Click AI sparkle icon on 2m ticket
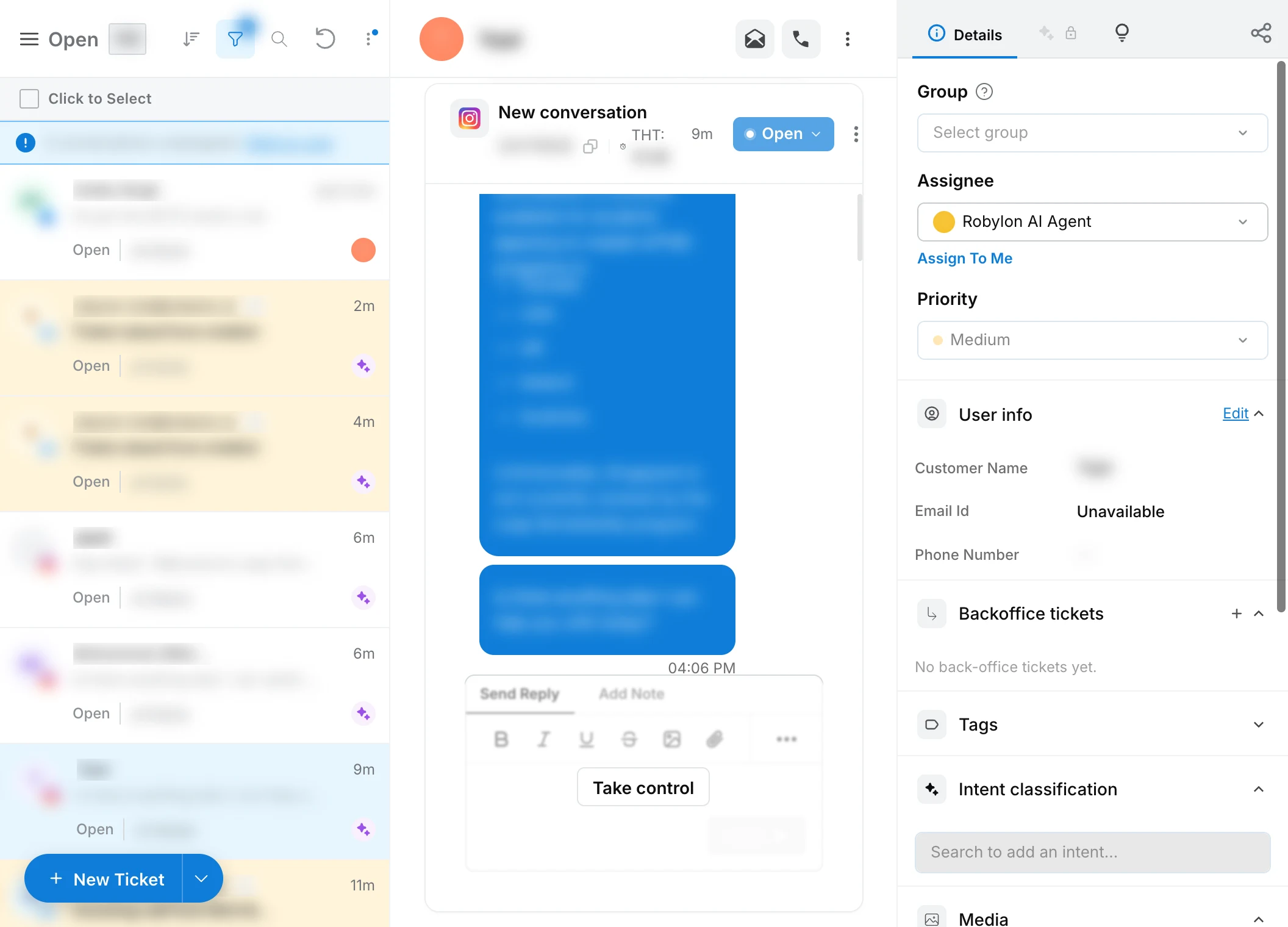 click(363, 366)
